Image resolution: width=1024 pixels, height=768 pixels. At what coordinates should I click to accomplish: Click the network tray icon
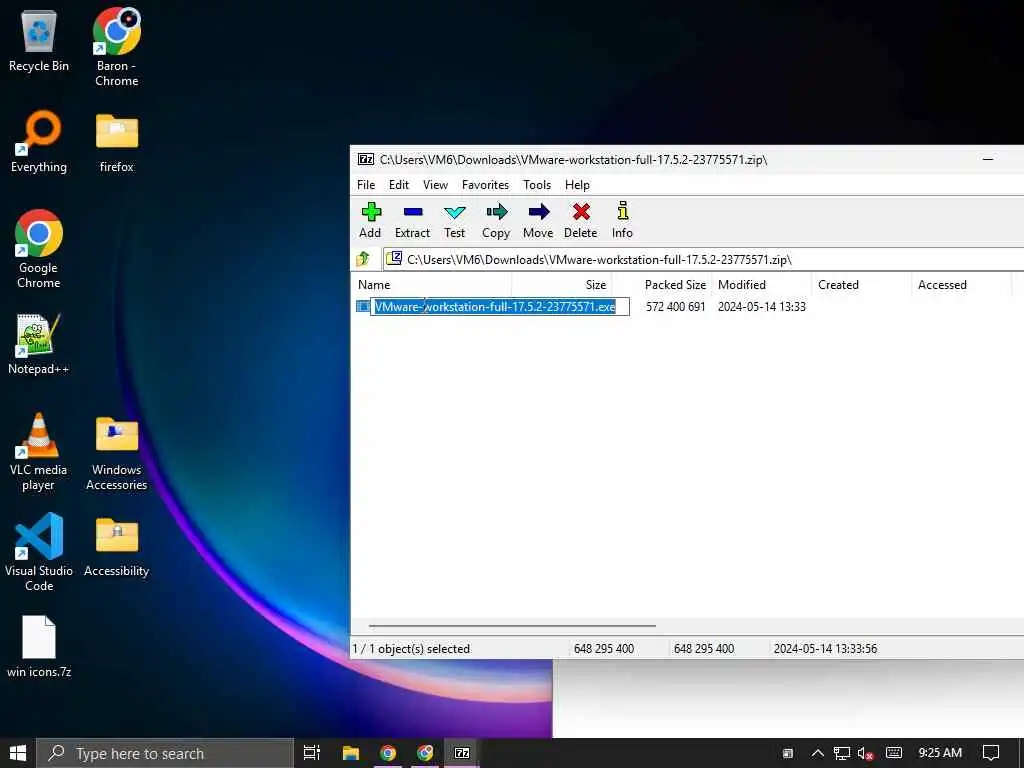842,753
